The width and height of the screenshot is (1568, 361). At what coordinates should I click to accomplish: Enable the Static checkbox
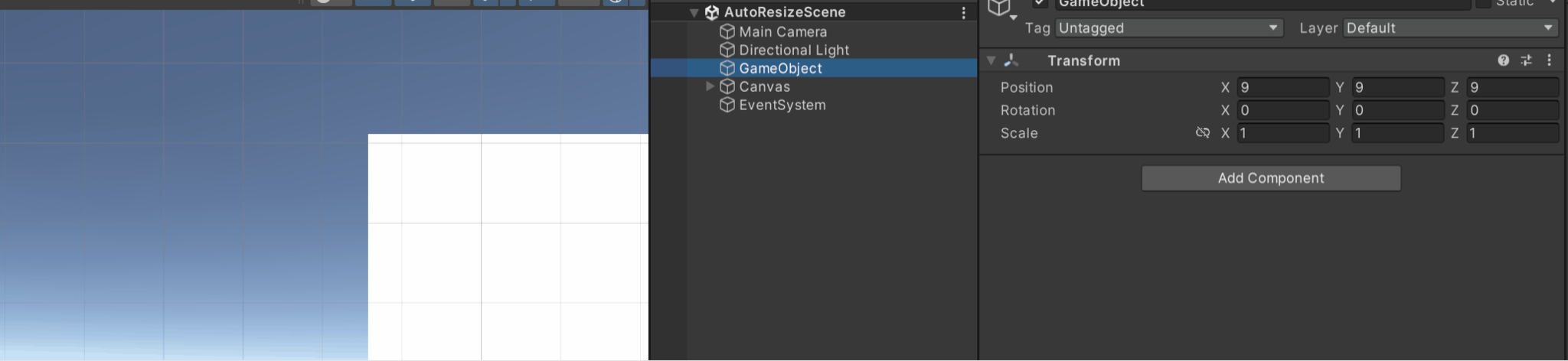pos(1483,3)
